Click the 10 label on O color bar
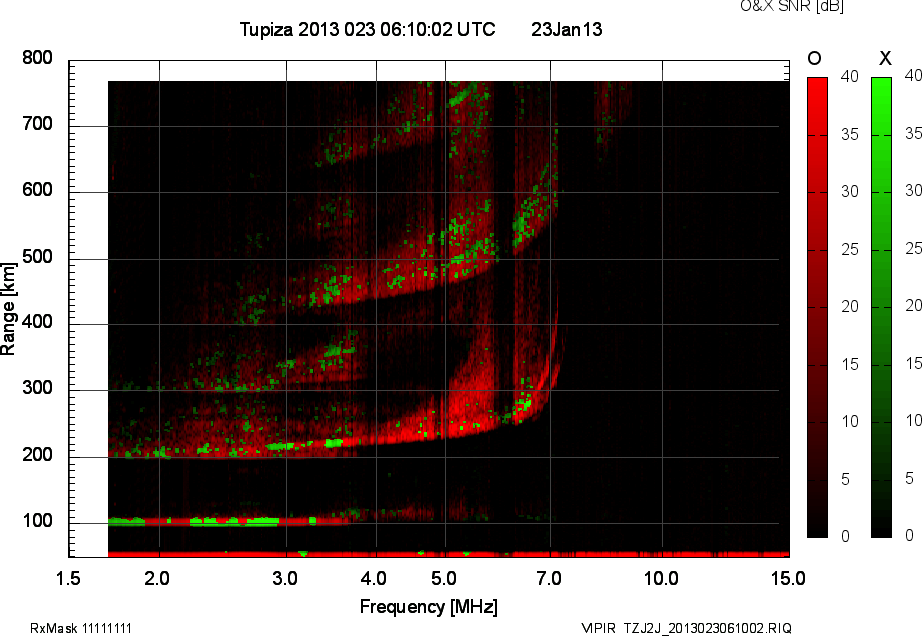922x636 pixels. [x=850, y=421]
